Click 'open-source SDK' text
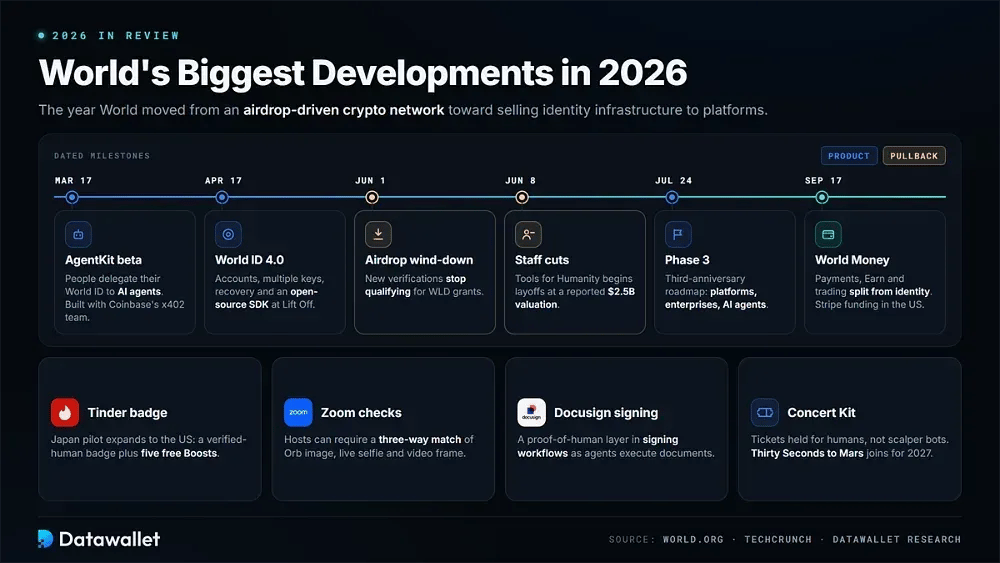 (x=266, y=298)
